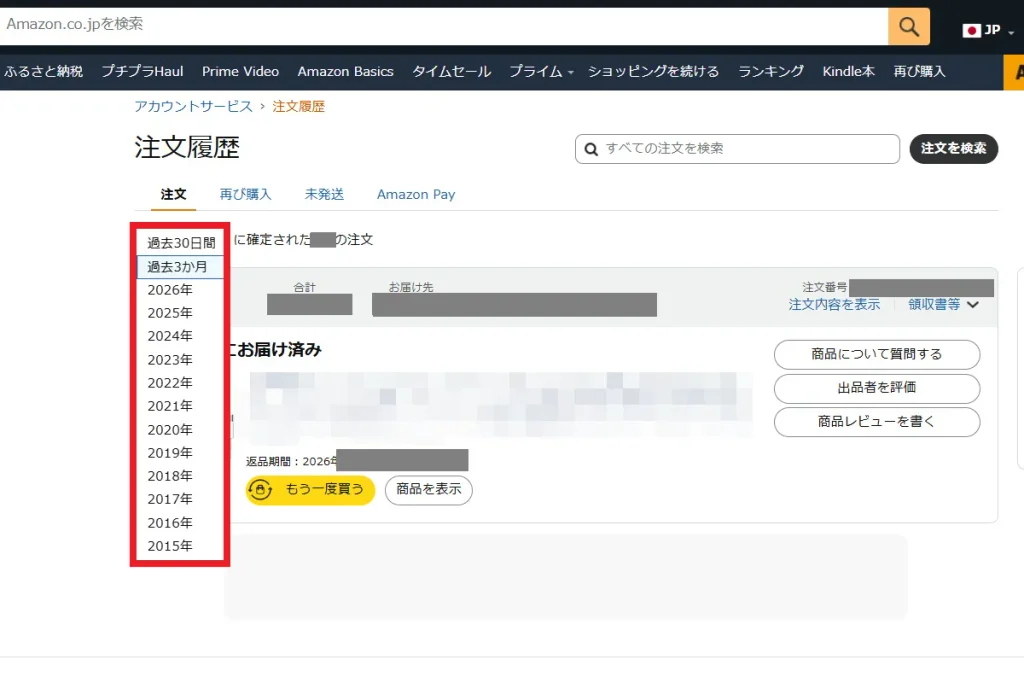Screen dimensions: 1024x683
Task: Switch to 再び購入 tab
Action: (x=246, y=195)
